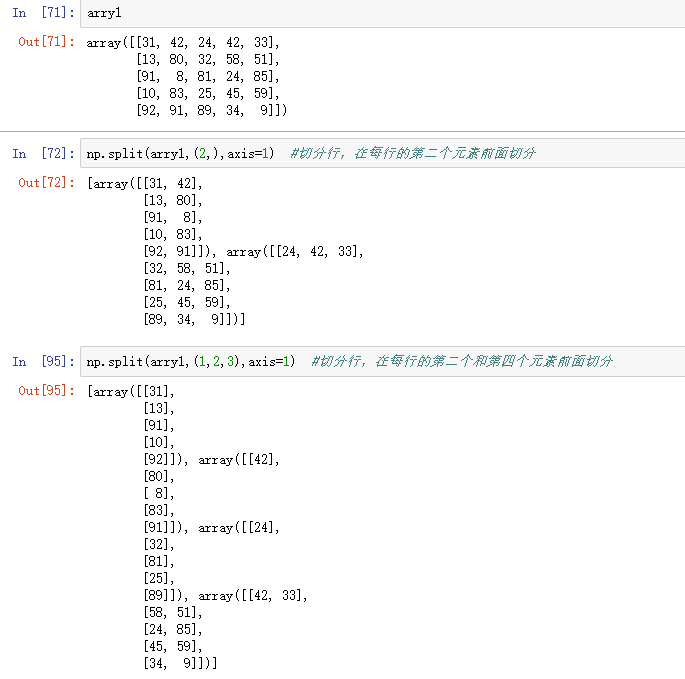Click output row '[32, 58, 51],'
This screenshot has height=679, width=685.
[x=187, y=268]
